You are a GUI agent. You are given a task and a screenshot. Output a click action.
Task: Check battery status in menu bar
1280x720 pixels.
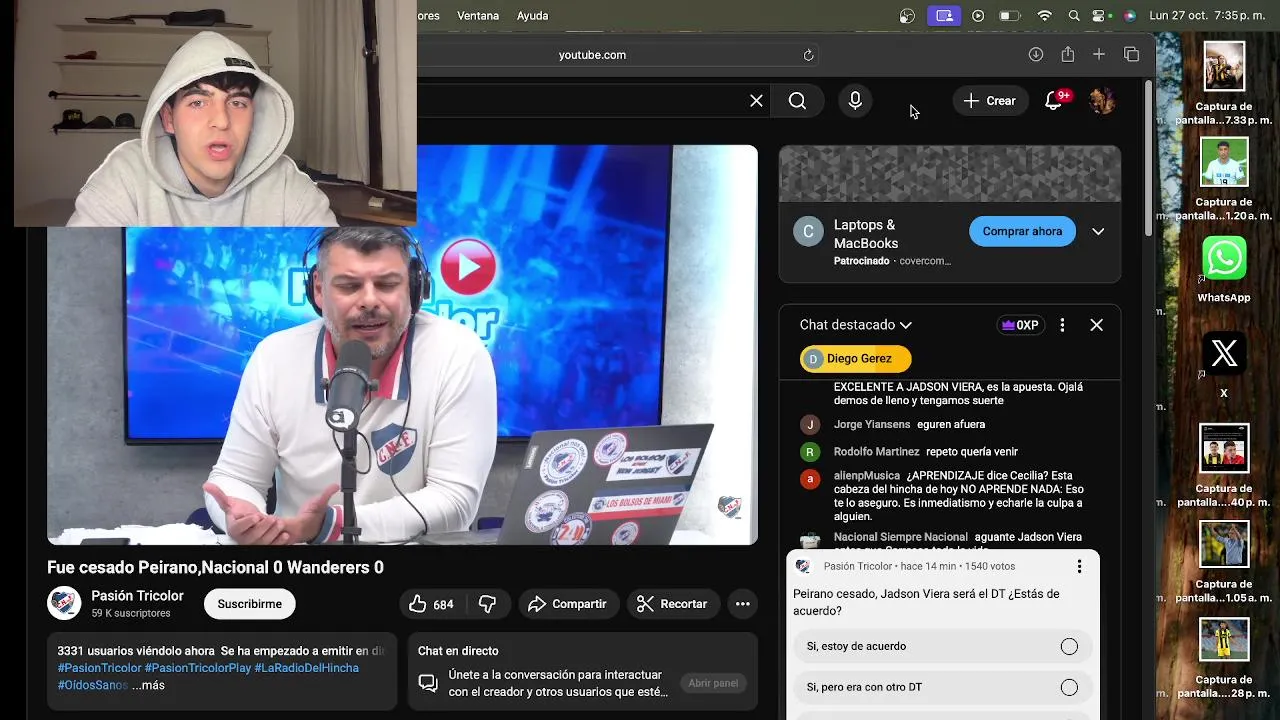(x=1010, y=16)
